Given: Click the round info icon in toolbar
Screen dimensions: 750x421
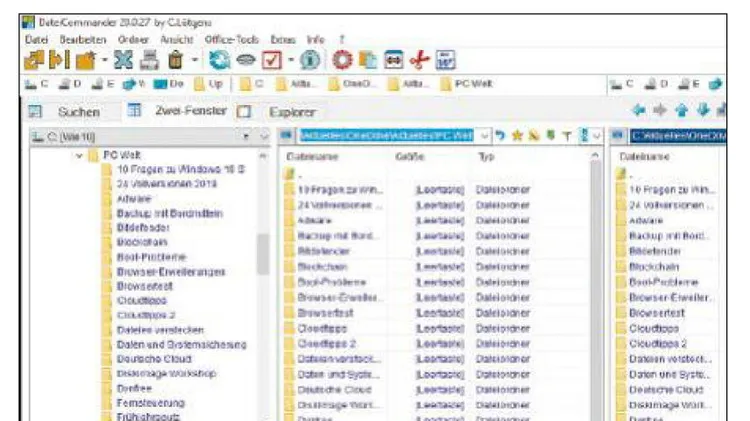Looking at the screenshot, I should pyautogui.click(x=310, y=60).
